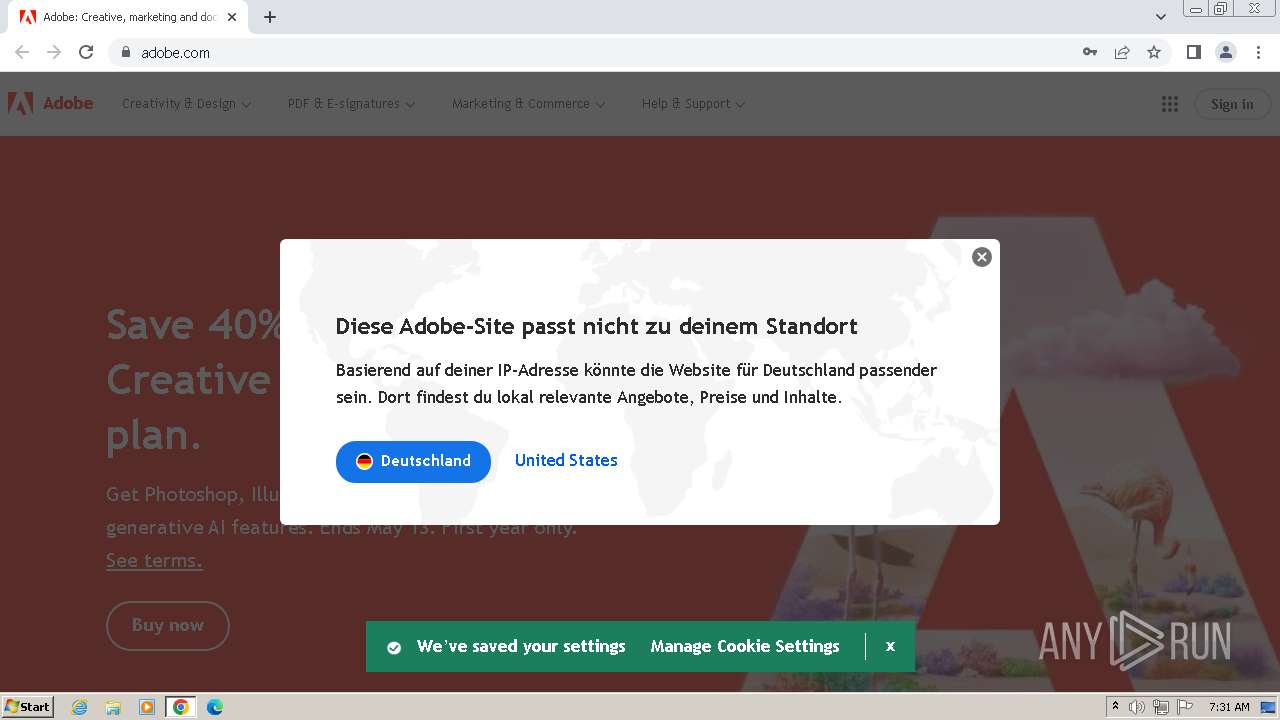Viewport: 1280px width, 720px height.
Task: Expand Marketing & Commerce menu
Action: [528, 104]
